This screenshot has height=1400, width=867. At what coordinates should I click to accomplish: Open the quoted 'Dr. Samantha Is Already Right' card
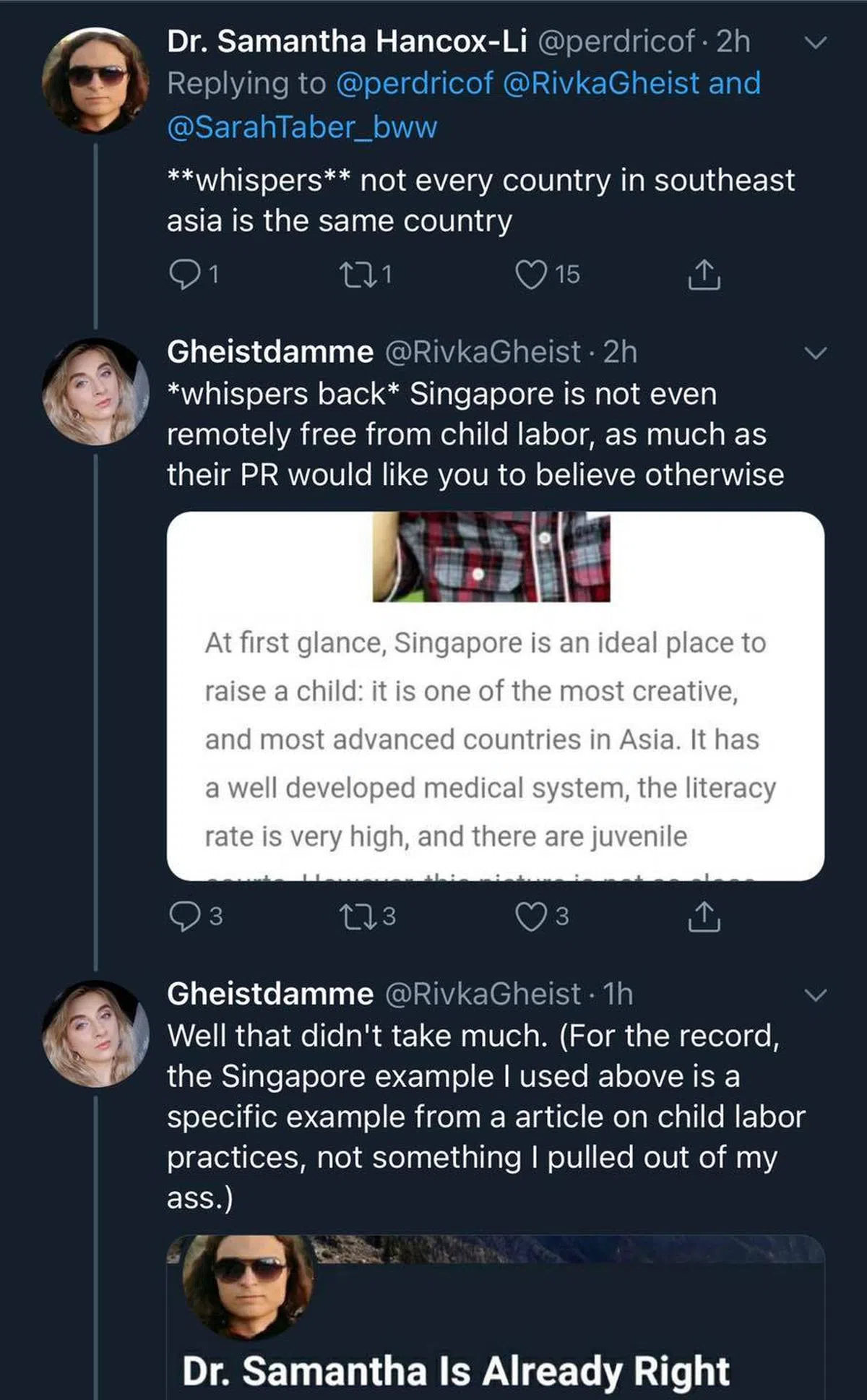click(x=496, y=1317)
